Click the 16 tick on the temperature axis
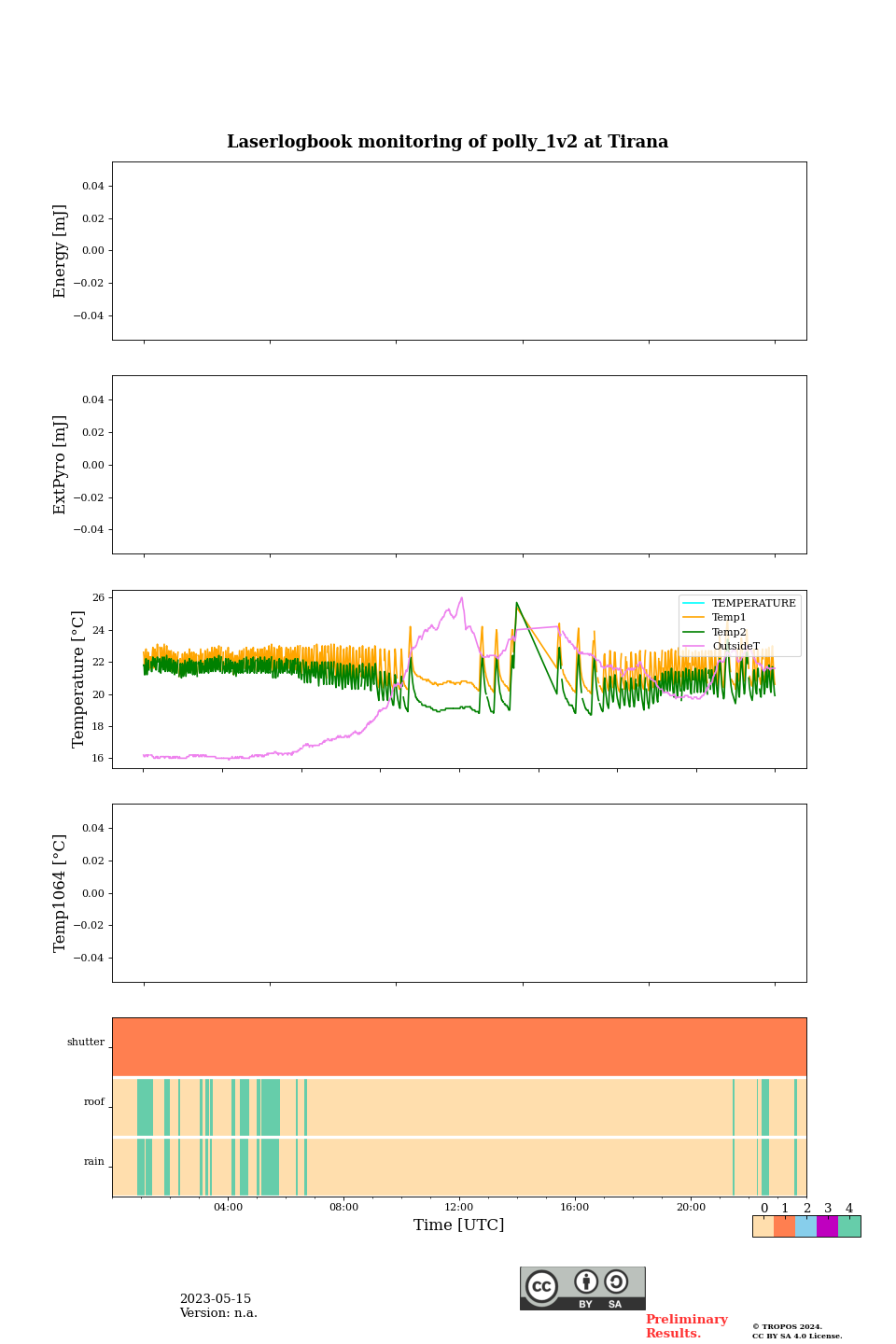Viewport: 896px width, 1344px height. pyautogui.click(x=98, y=759)
